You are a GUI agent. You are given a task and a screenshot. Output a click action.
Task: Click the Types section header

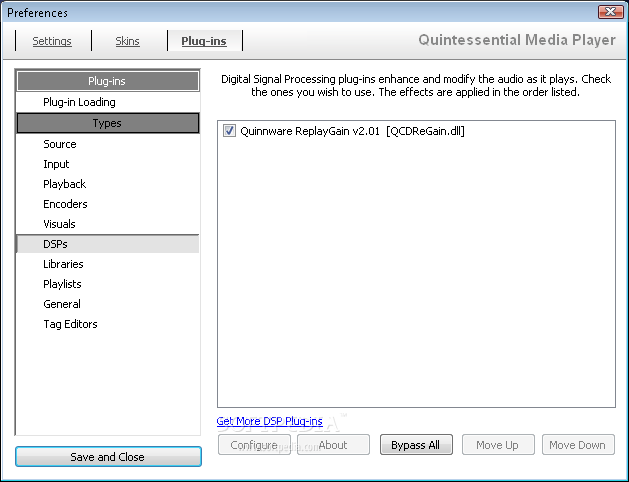click(x=108, y=123)
